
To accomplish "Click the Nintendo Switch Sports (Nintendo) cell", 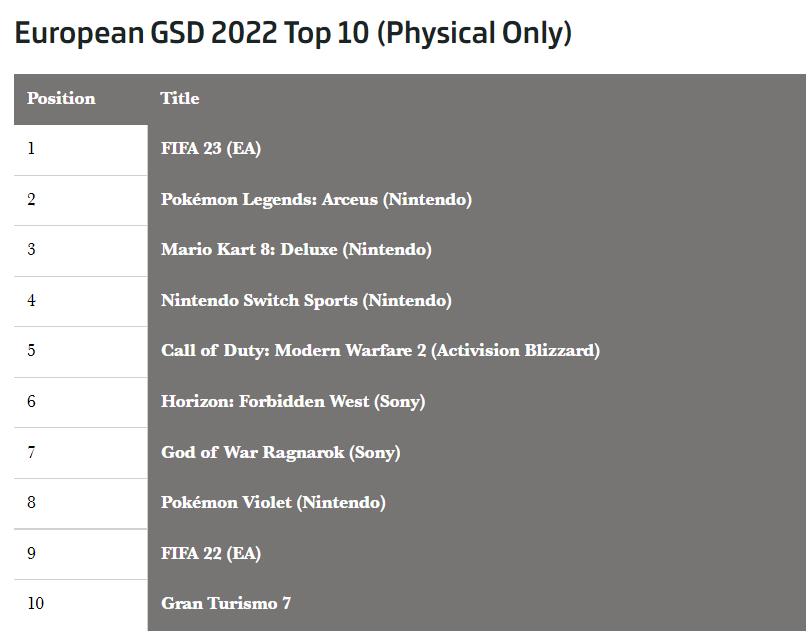I will [x=306, y=300].
